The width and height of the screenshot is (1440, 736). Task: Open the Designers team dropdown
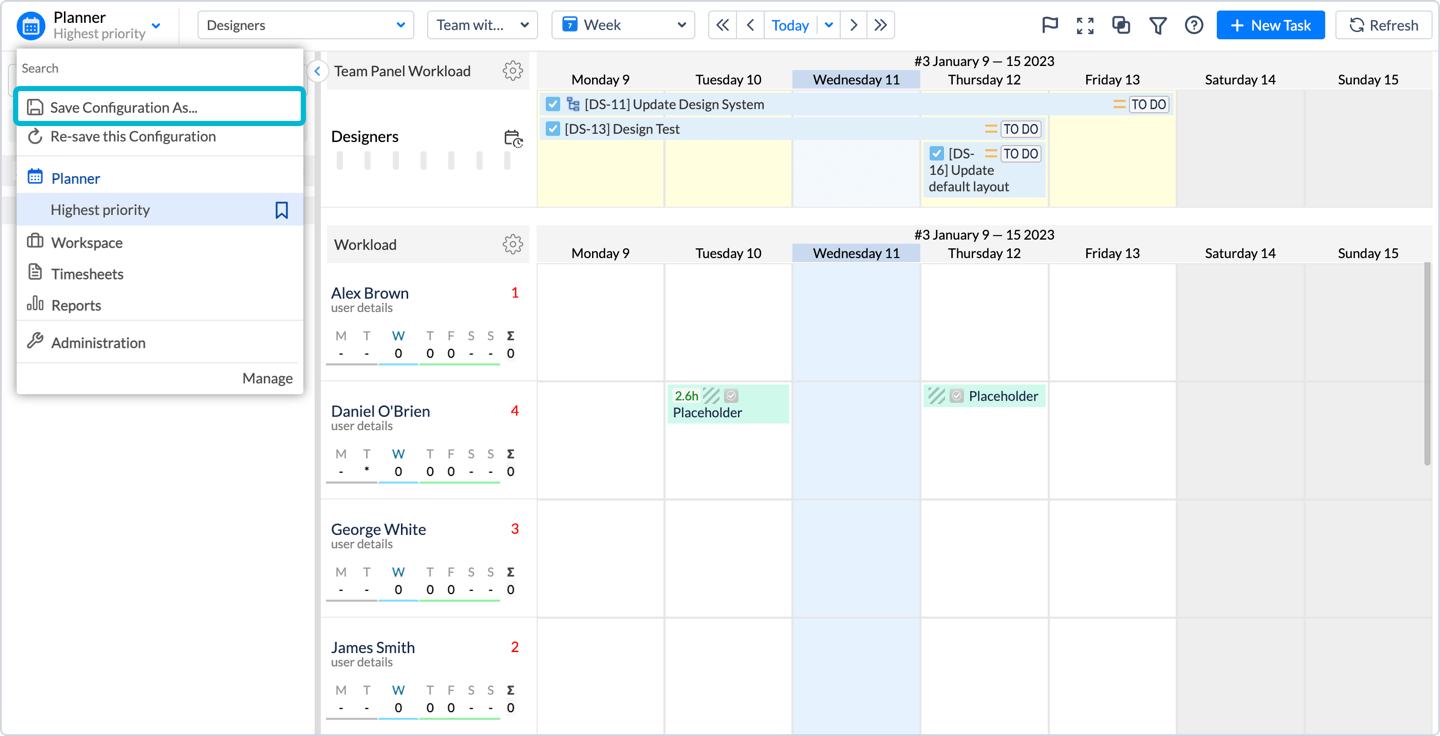(x=305, y=25)
